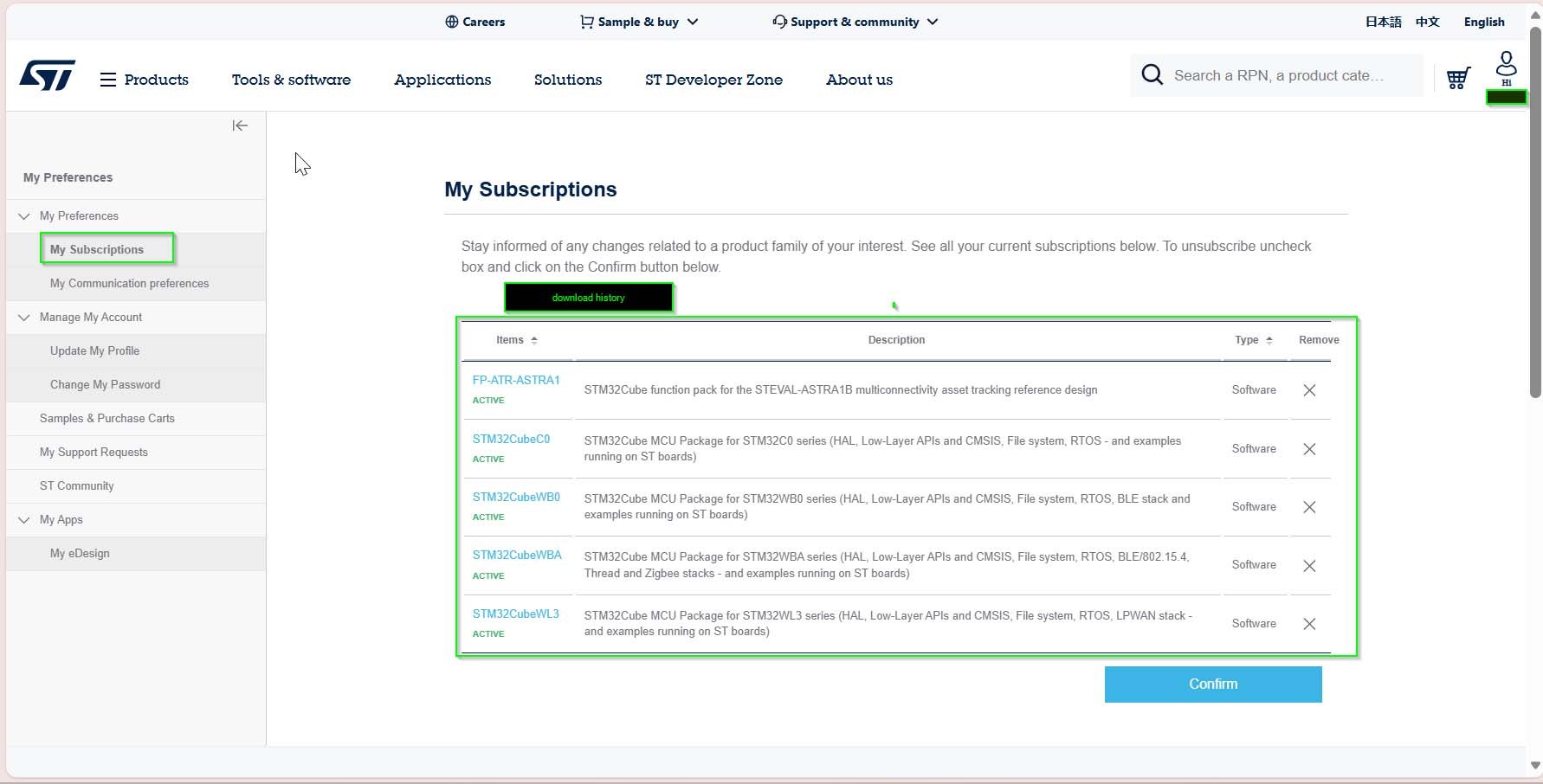This screenshot has height=784, width=1543.
Task: Remove the STM32CubeWBA subscription
Action: tap(1309, 566)
